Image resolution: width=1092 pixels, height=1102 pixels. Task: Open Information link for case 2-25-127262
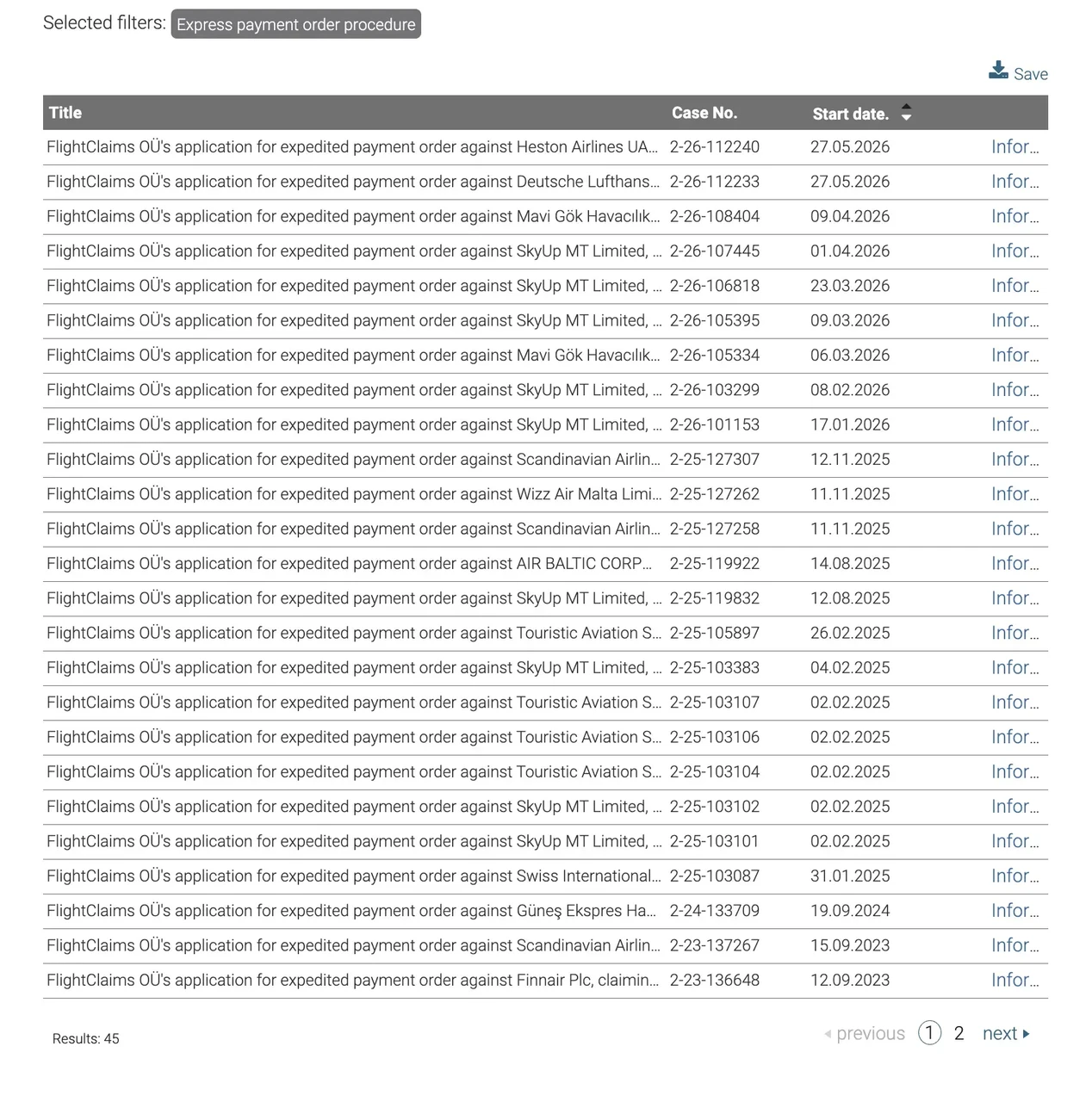1014,494
